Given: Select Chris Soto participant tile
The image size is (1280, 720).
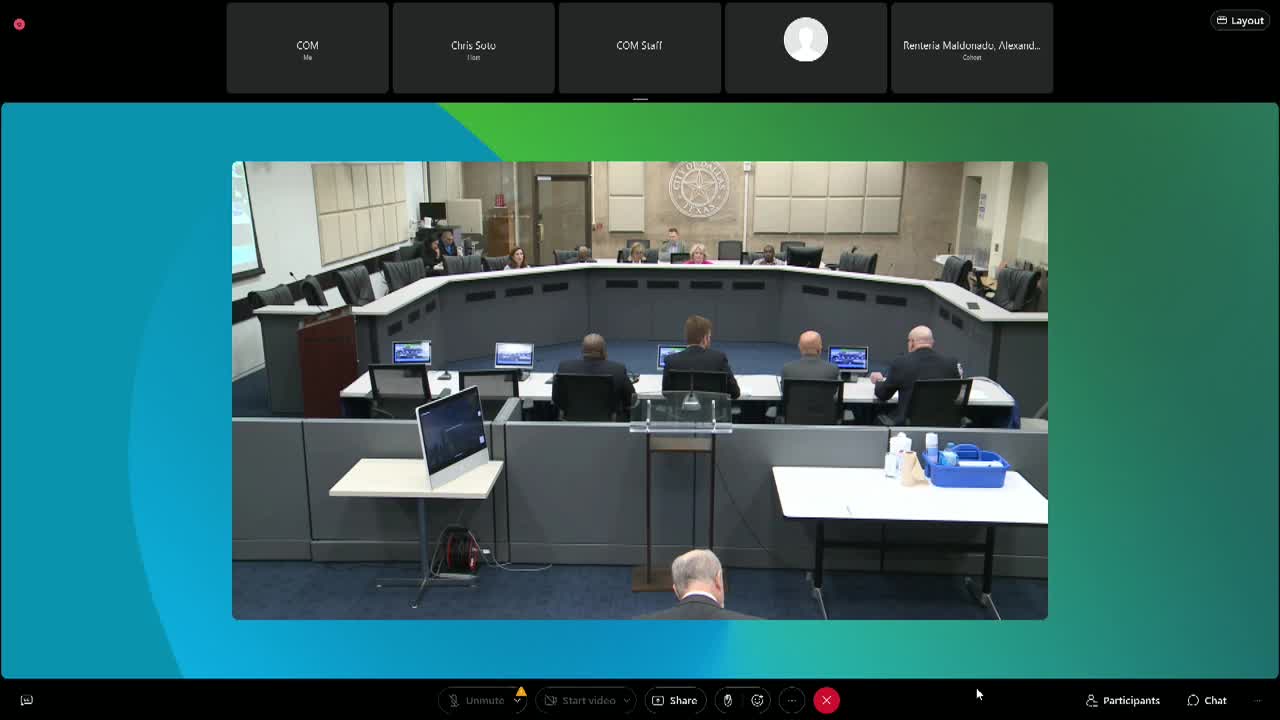Looking at the screenshot, I should pos(473,48).
